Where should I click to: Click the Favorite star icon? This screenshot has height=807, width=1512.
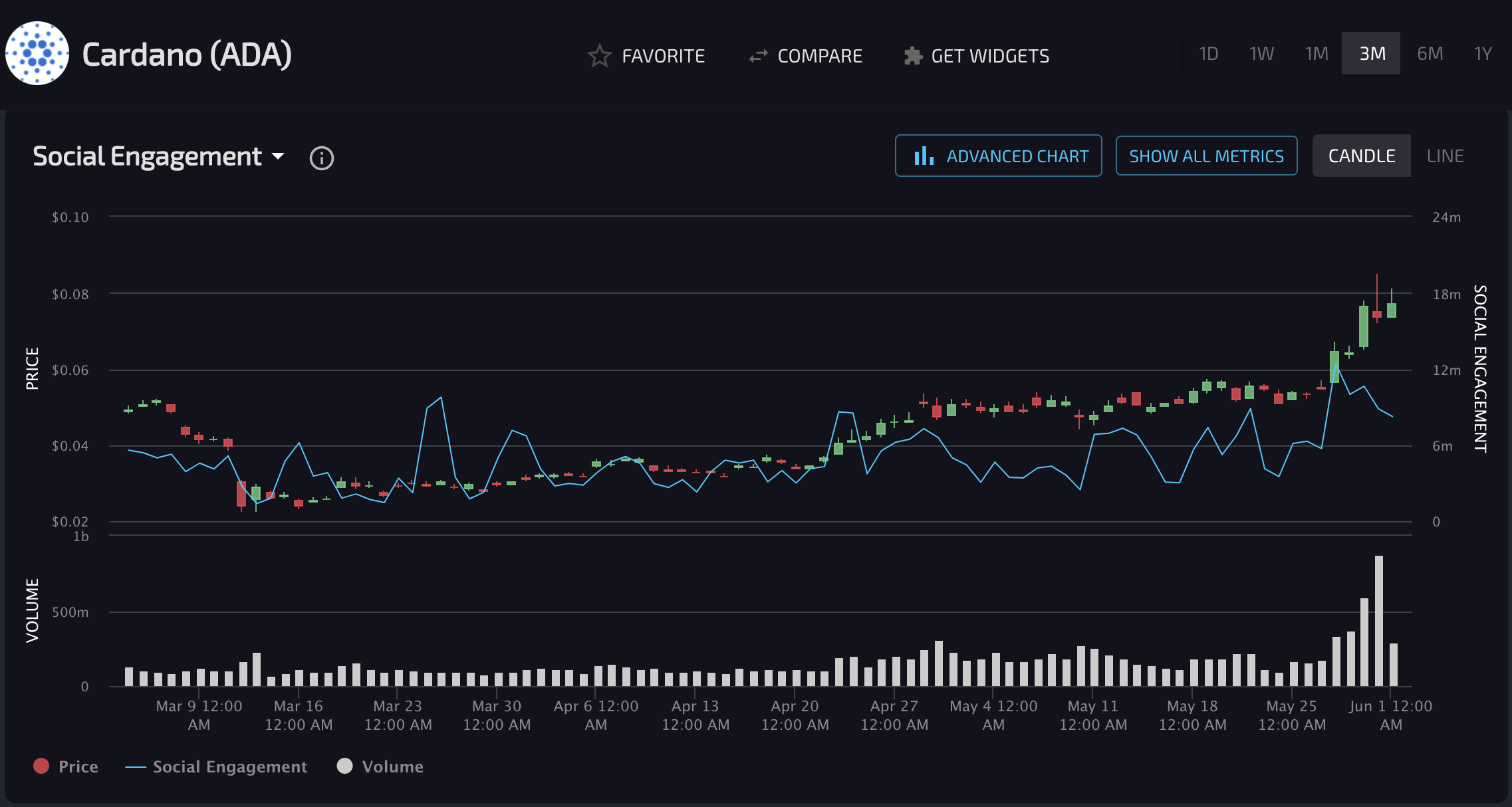click(x=599, y=56)
